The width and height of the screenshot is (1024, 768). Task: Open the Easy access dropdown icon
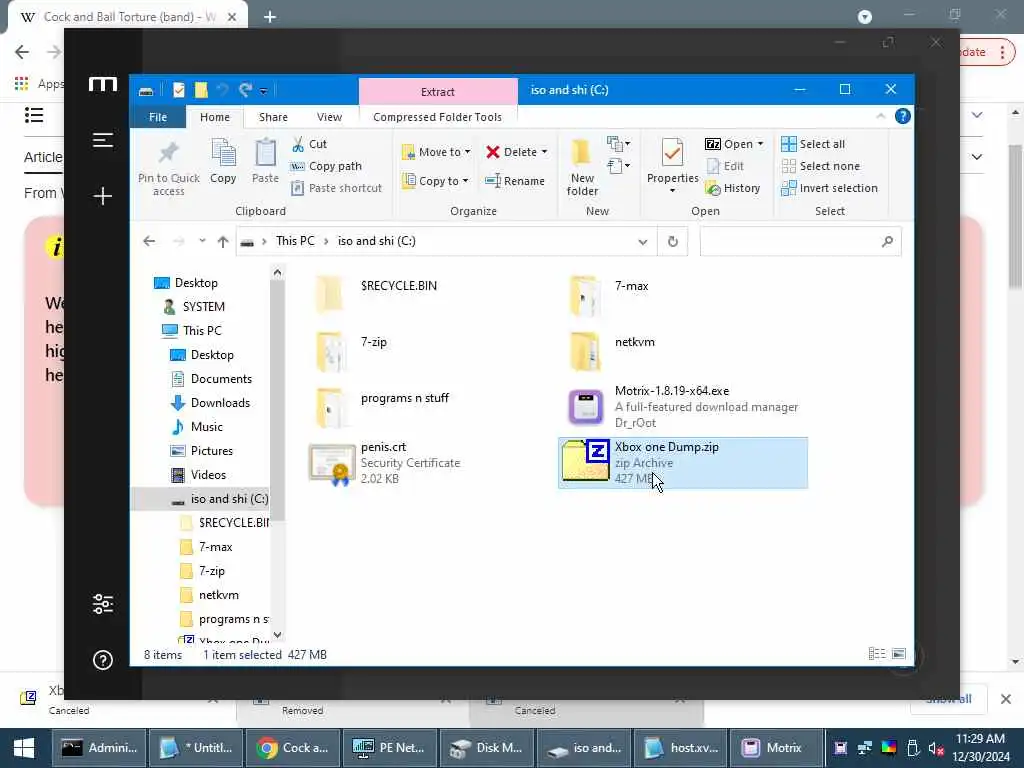coord(618,166)
